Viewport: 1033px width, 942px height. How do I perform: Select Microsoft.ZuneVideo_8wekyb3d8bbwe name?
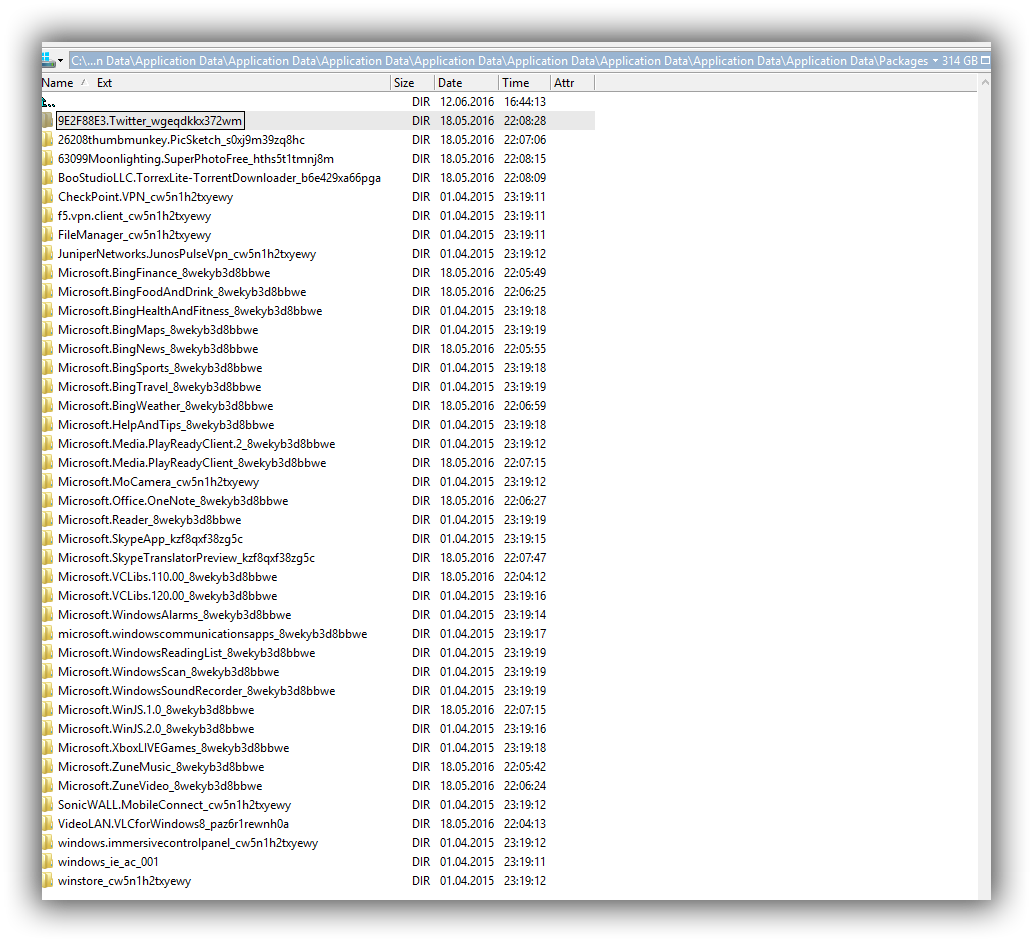[160, 786]
